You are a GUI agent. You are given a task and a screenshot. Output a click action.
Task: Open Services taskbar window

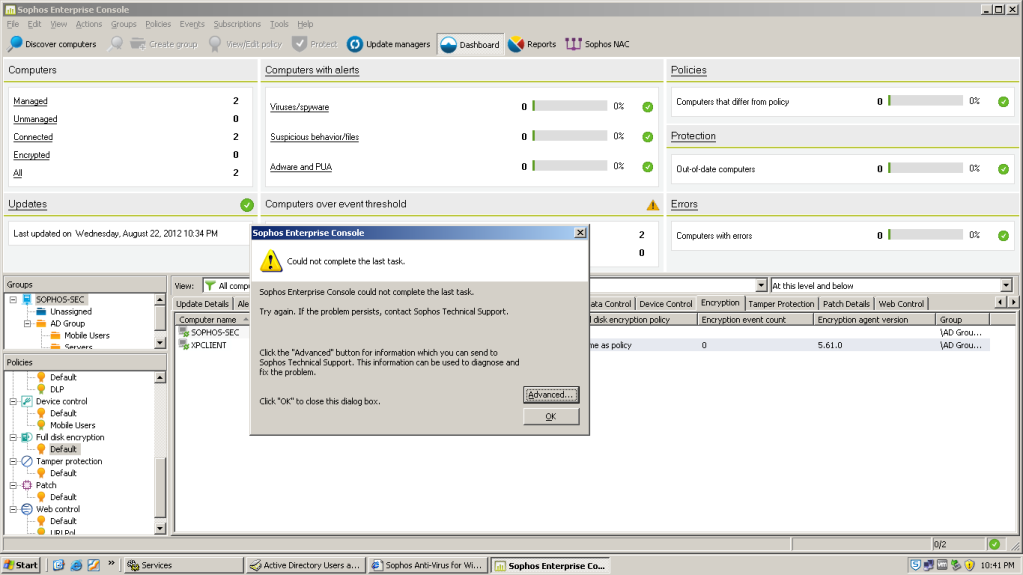click(x=183, y=565)
